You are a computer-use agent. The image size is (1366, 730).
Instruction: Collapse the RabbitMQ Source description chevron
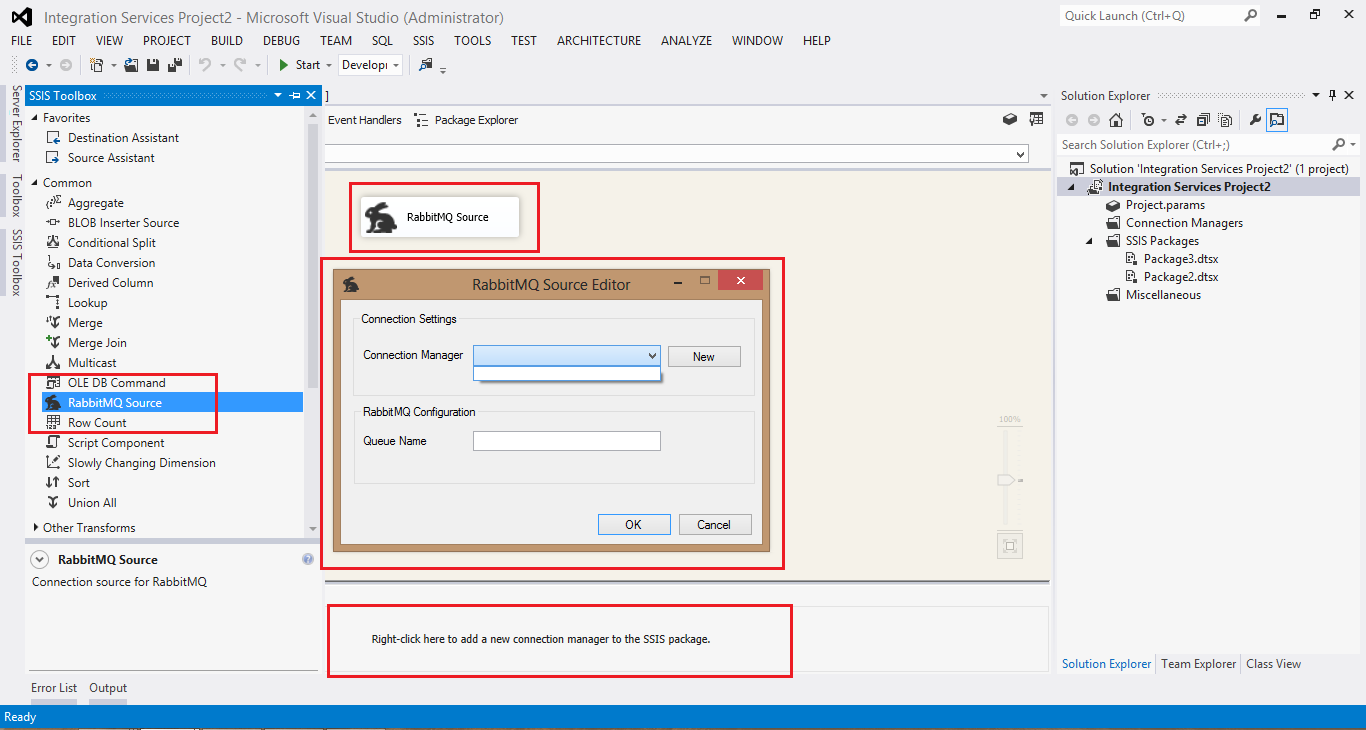pyautogui.click(x=40, y=560)
